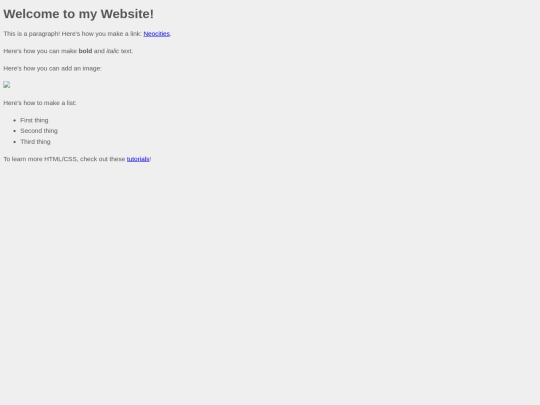Click the 'Third thing' list item

[x=35, y=142]
